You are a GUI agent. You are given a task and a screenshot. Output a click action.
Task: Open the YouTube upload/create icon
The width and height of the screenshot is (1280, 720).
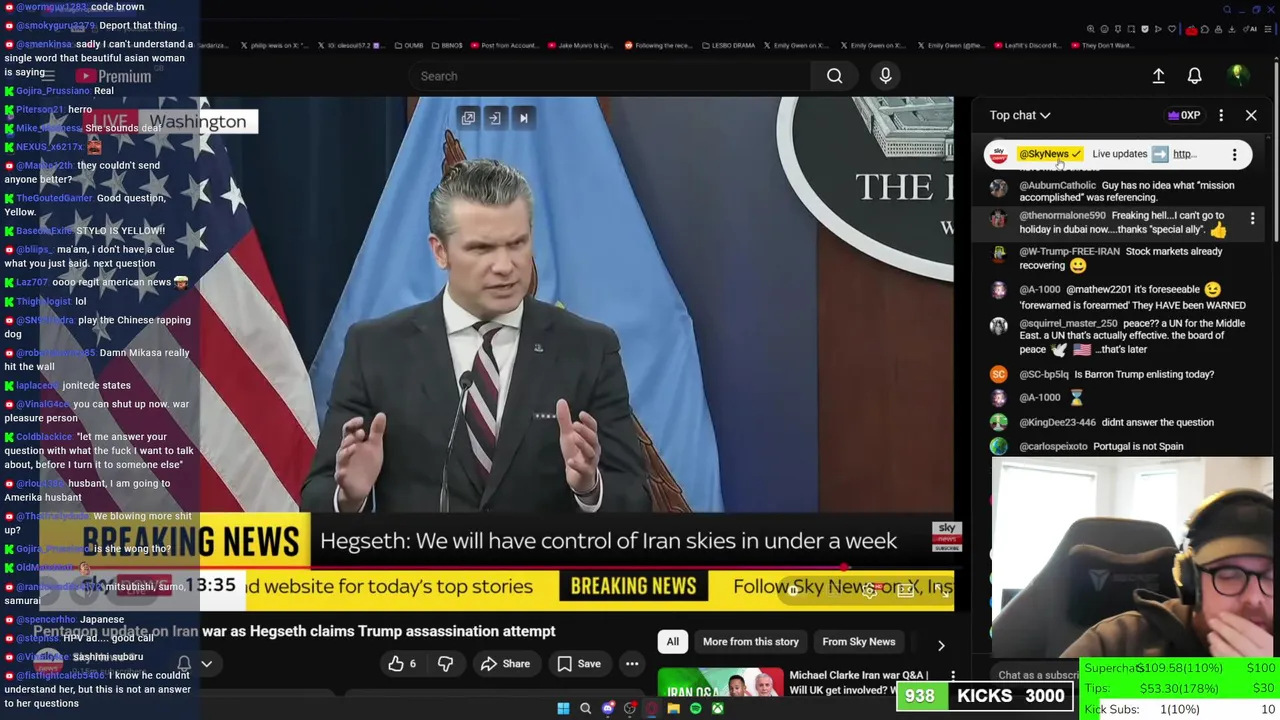(x=1158, y=76)
